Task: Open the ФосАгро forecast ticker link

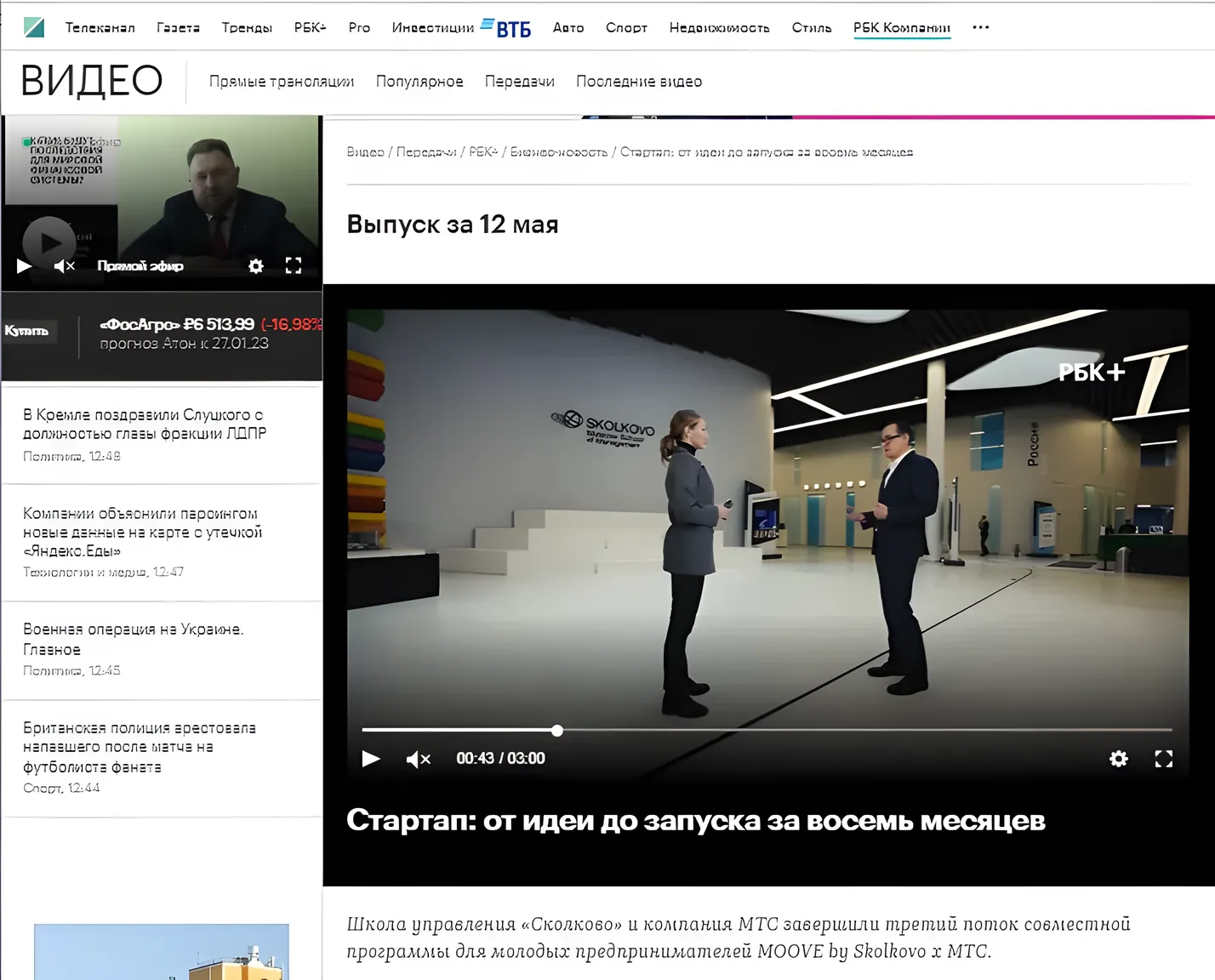Action: click(x=211, y=333)
